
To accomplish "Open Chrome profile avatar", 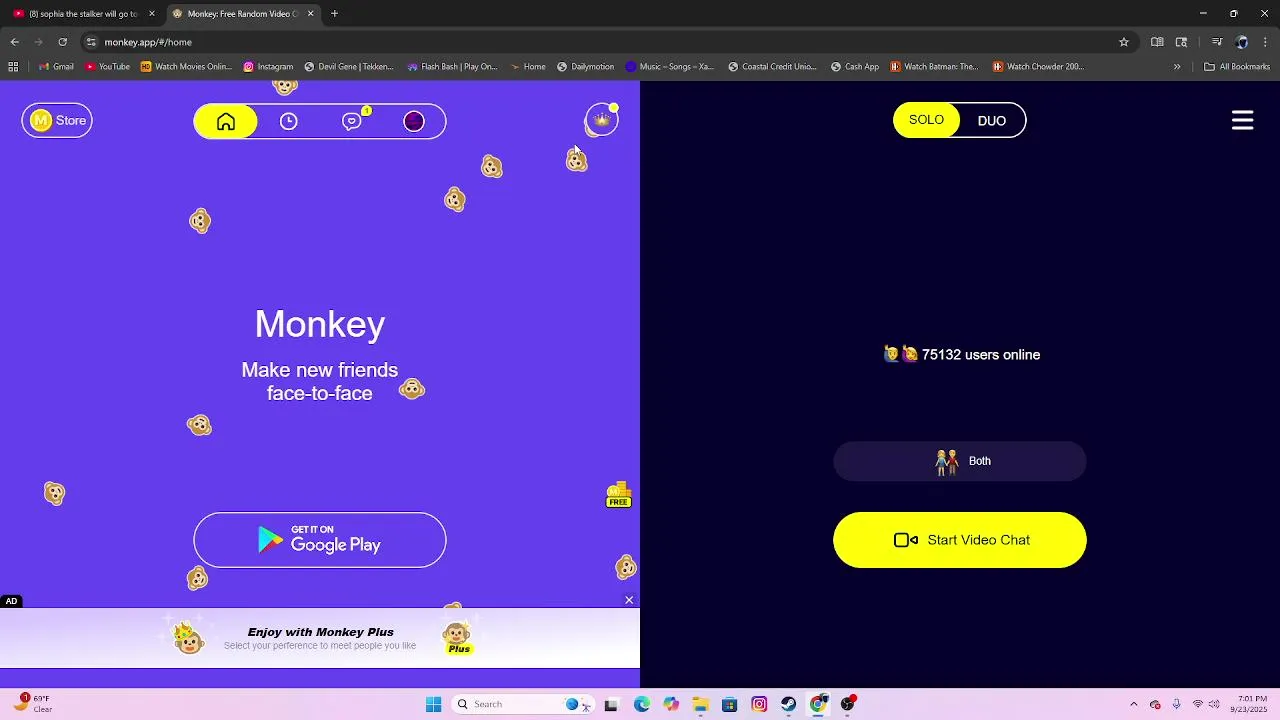I will point(1241,42).
